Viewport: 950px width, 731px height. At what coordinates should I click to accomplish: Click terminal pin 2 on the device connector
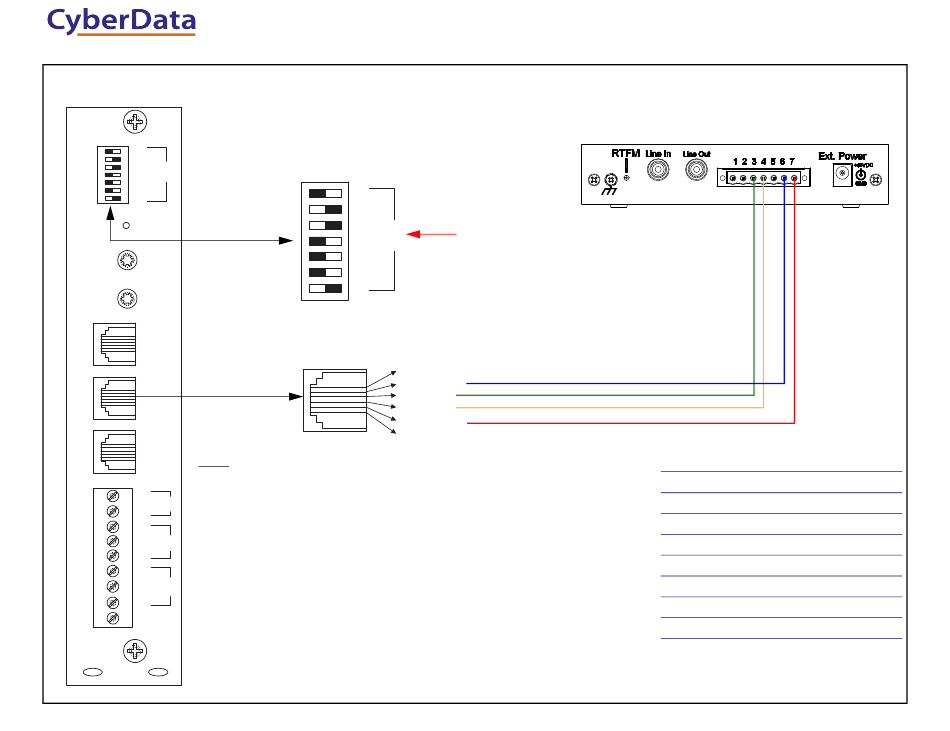(x=743, y=179)
